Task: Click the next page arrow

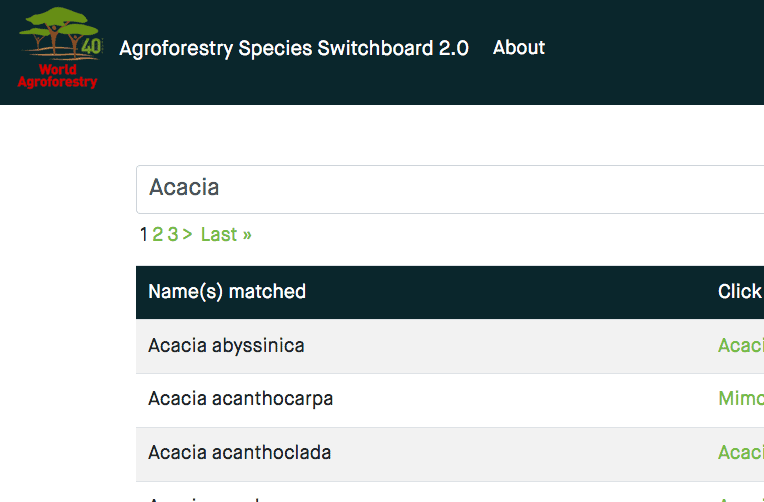Action: [x=188, y=235]
